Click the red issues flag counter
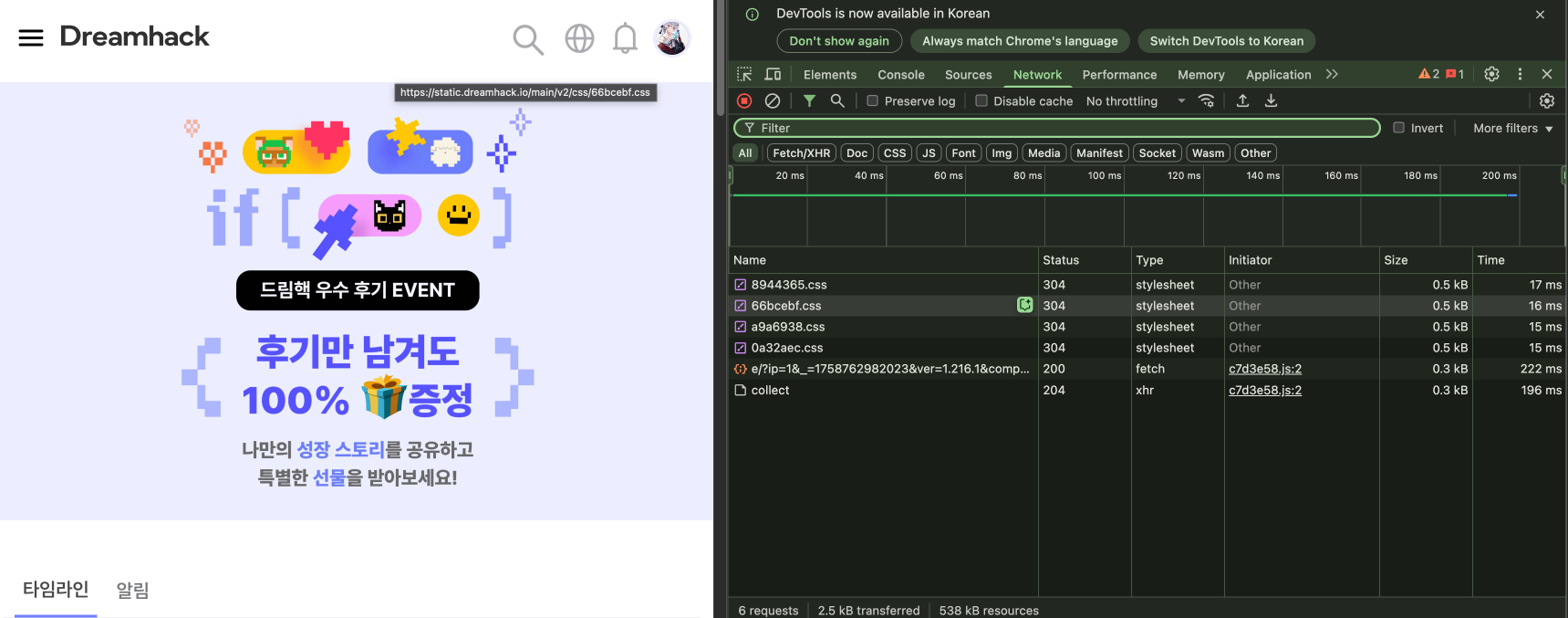Screen dimensions: 1568x618 click(x=1455, y=74)
